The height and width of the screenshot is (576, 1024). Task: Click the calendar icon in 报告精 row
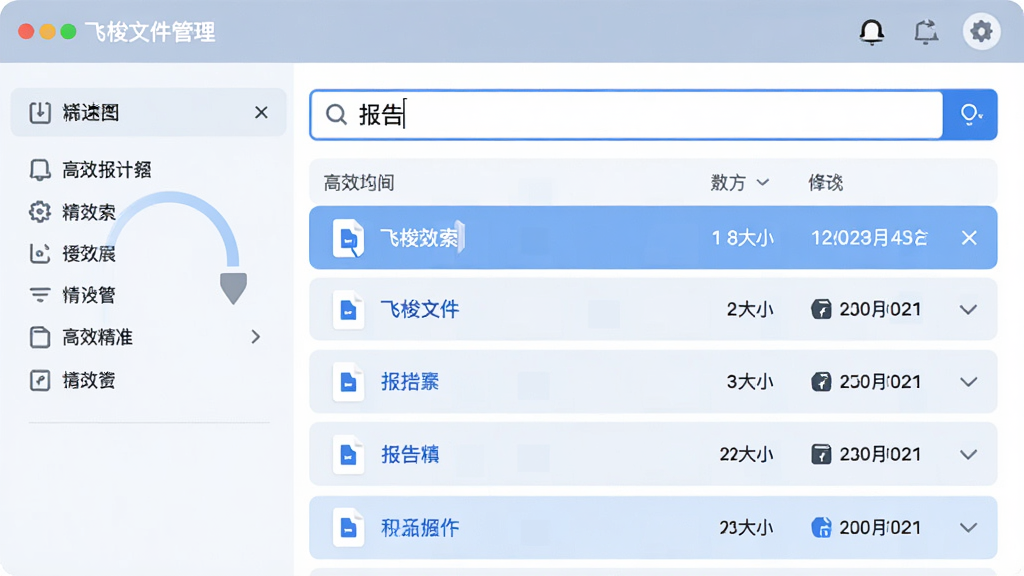coord(821,454)
